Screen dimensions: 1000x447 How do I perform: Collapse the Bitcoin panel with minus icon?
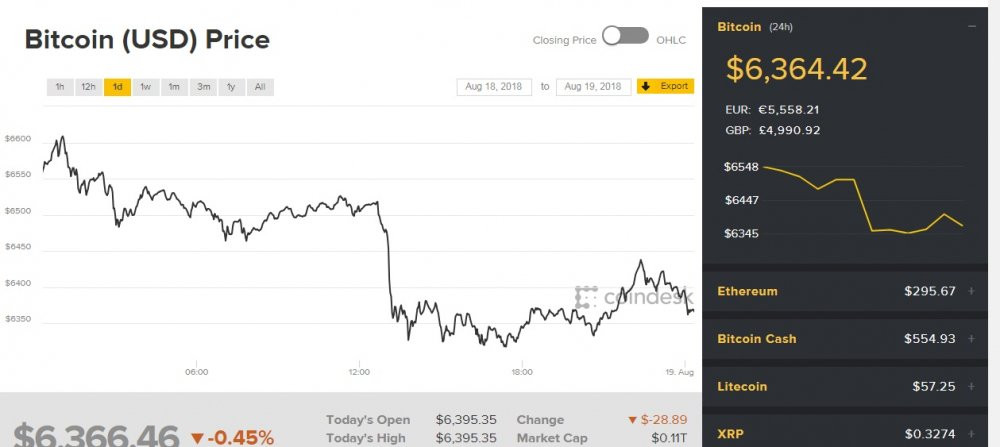coord(972,27)
